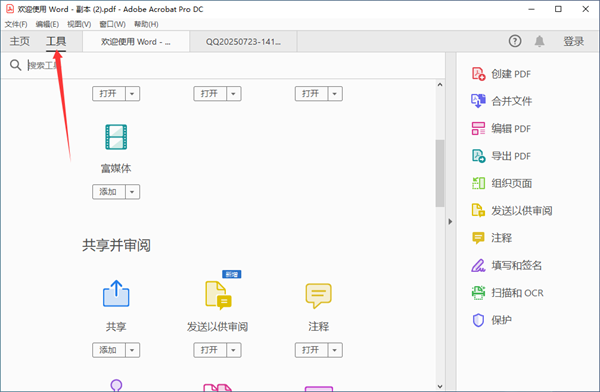600x392 pixels.
Task: Select the 共享 upload icon
Action: (116, 294)
